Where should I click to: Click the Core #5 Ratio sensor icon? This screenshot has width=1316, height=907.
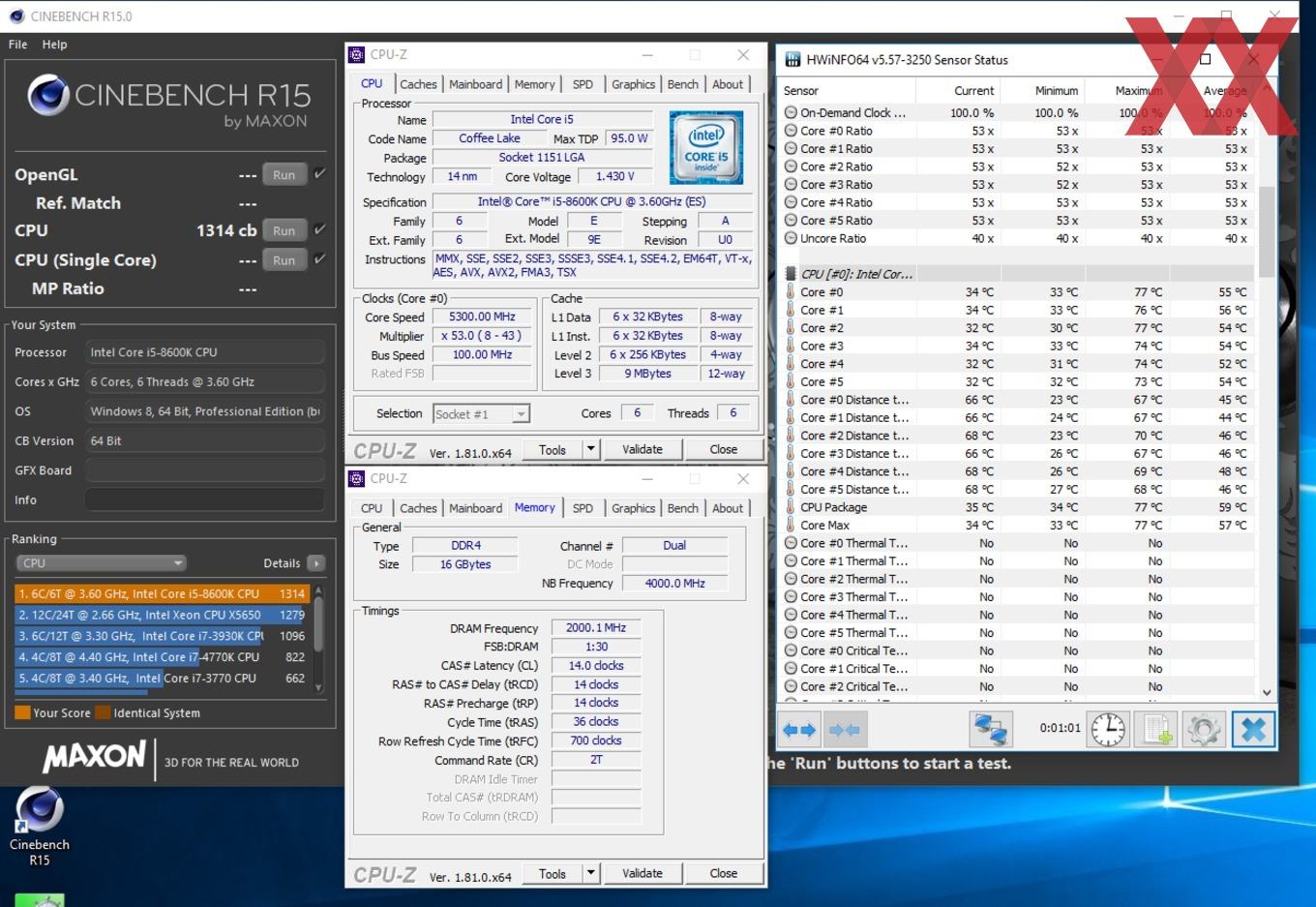coord(791,221)
